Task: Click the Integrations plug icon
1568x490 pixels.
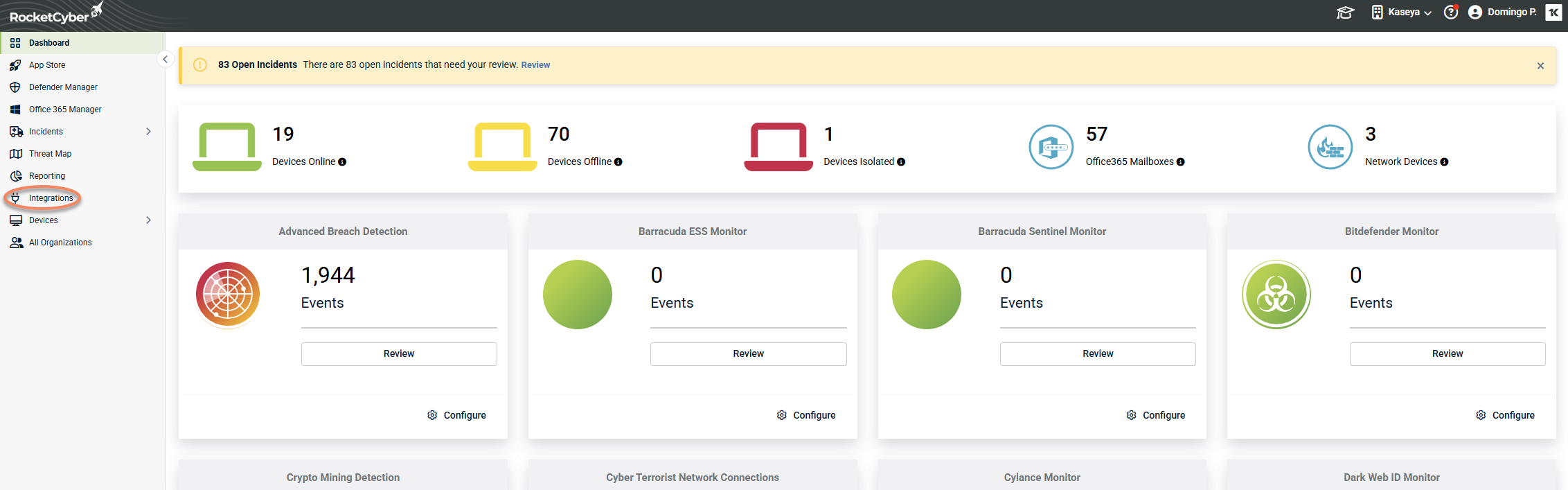Action: click(15, 198)
